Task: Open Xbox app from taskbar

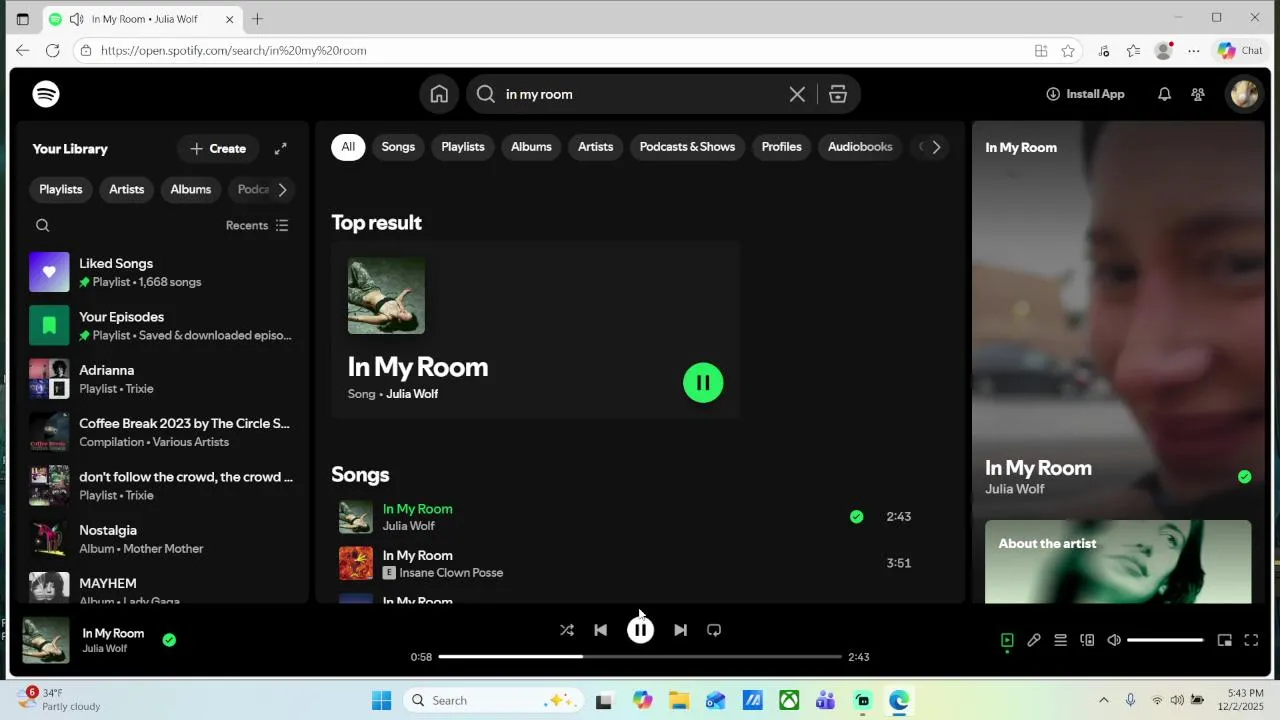Action: click(789, 700)
